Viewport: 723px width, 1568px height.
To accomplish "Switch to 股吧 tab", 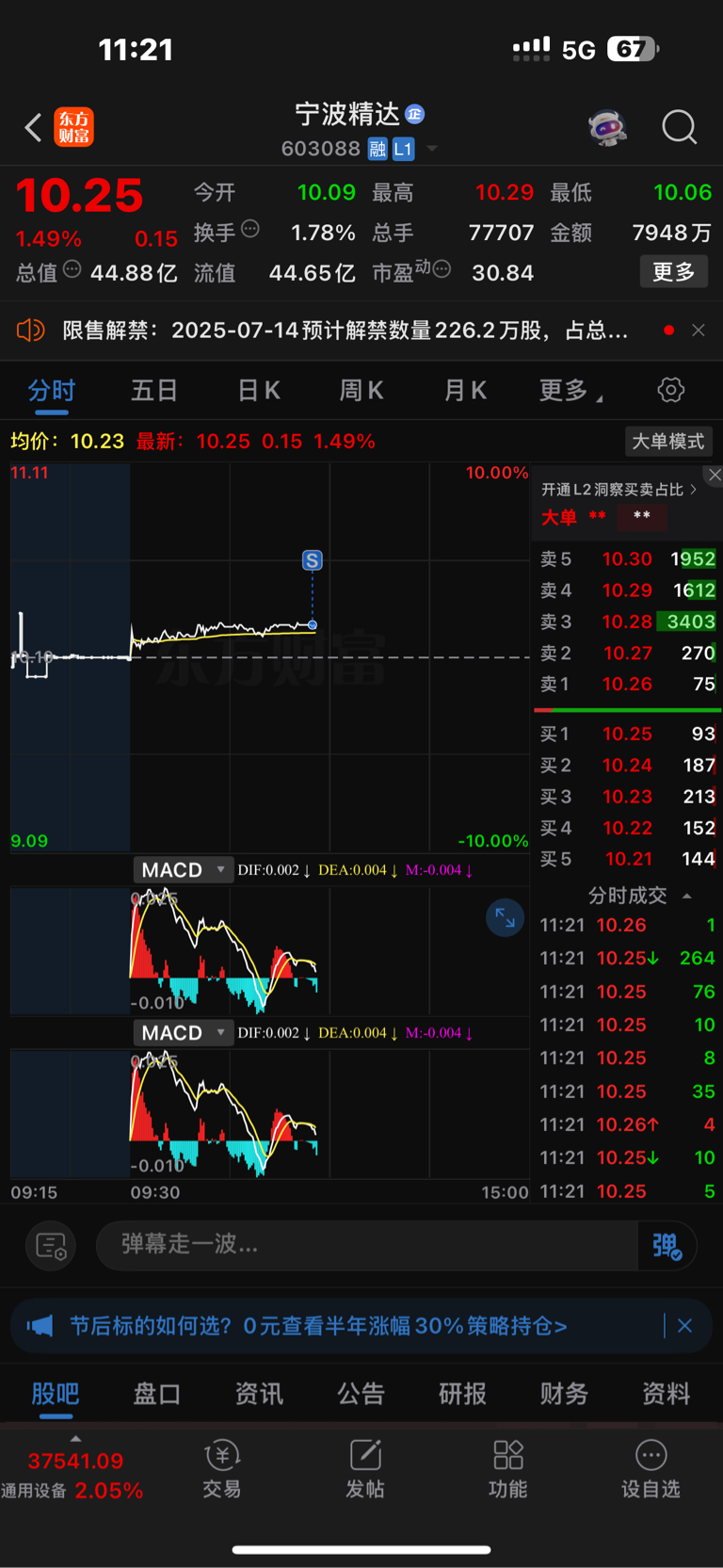I will tap(56, 1394).
